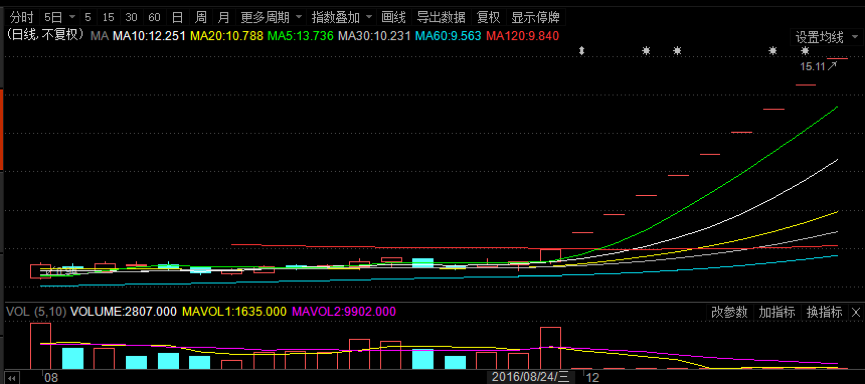The image size is (865, 384).
Task: Click the green MA5:13.736 label
Action: 301,36
